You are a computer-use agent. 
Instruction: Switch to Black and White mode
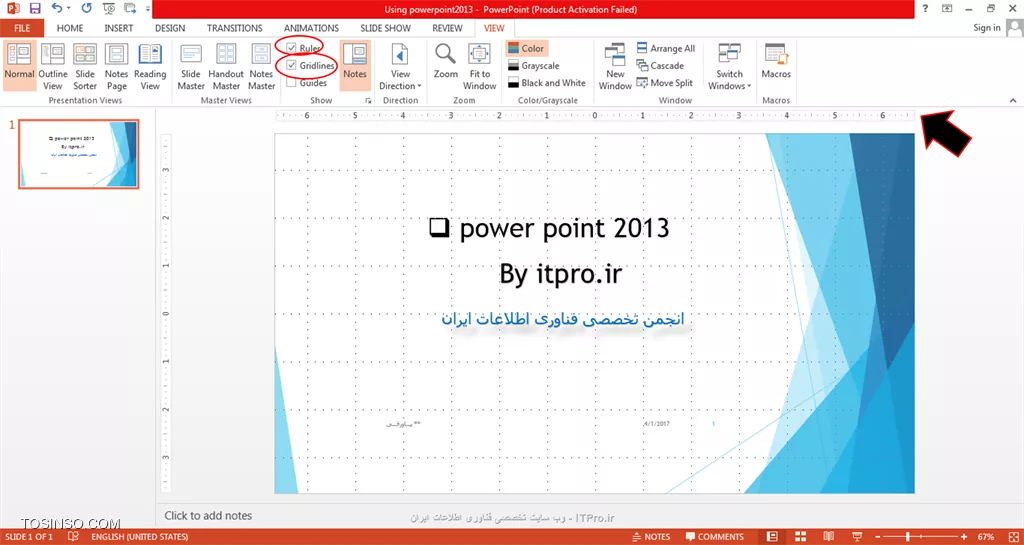click(x=547, y=83)
